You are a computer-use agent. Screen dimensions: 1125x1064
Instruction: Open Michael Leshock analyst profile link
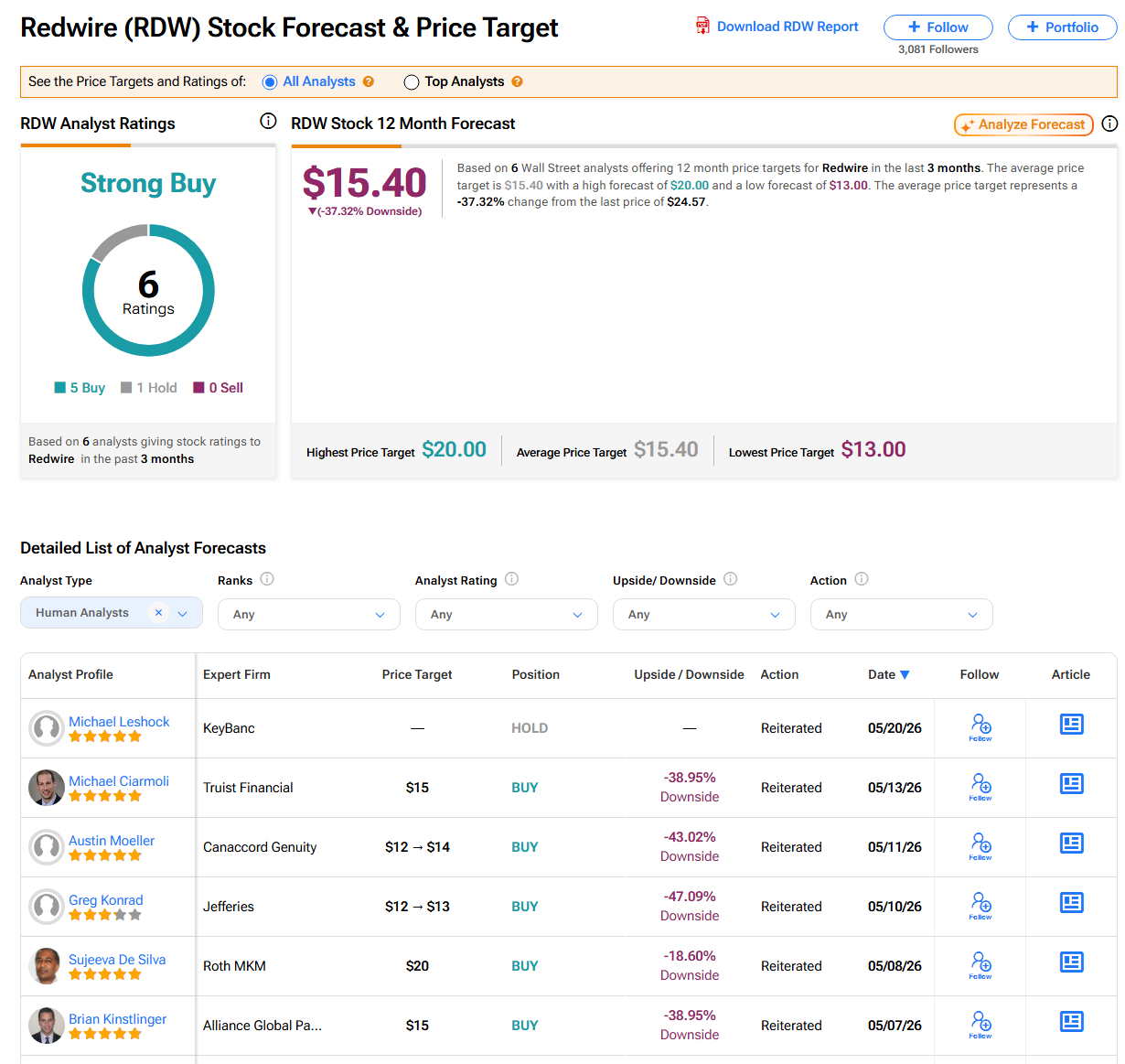(119, 721)
